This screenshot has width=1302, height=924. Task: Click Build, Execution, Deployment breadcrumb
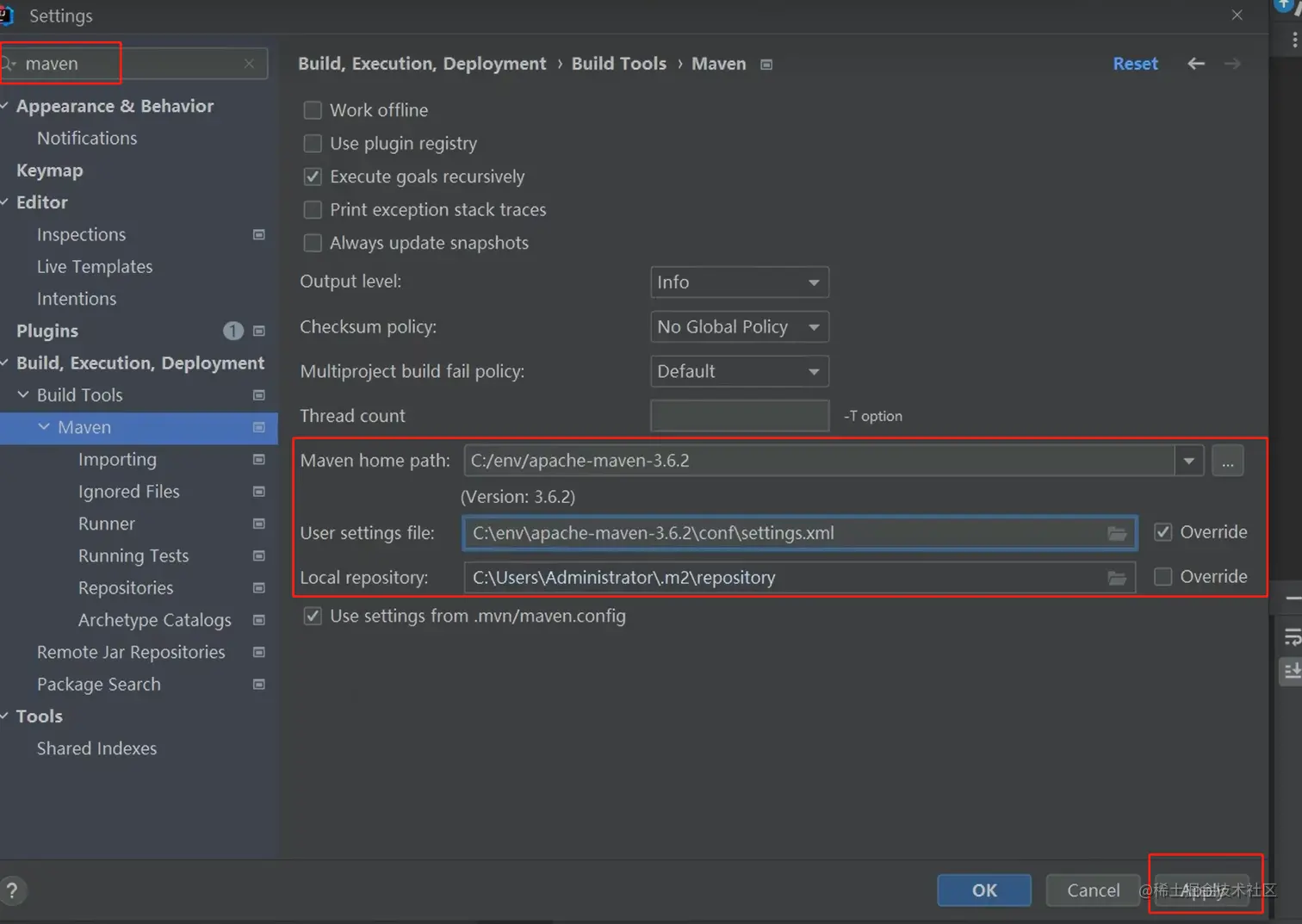coord(422,64)
